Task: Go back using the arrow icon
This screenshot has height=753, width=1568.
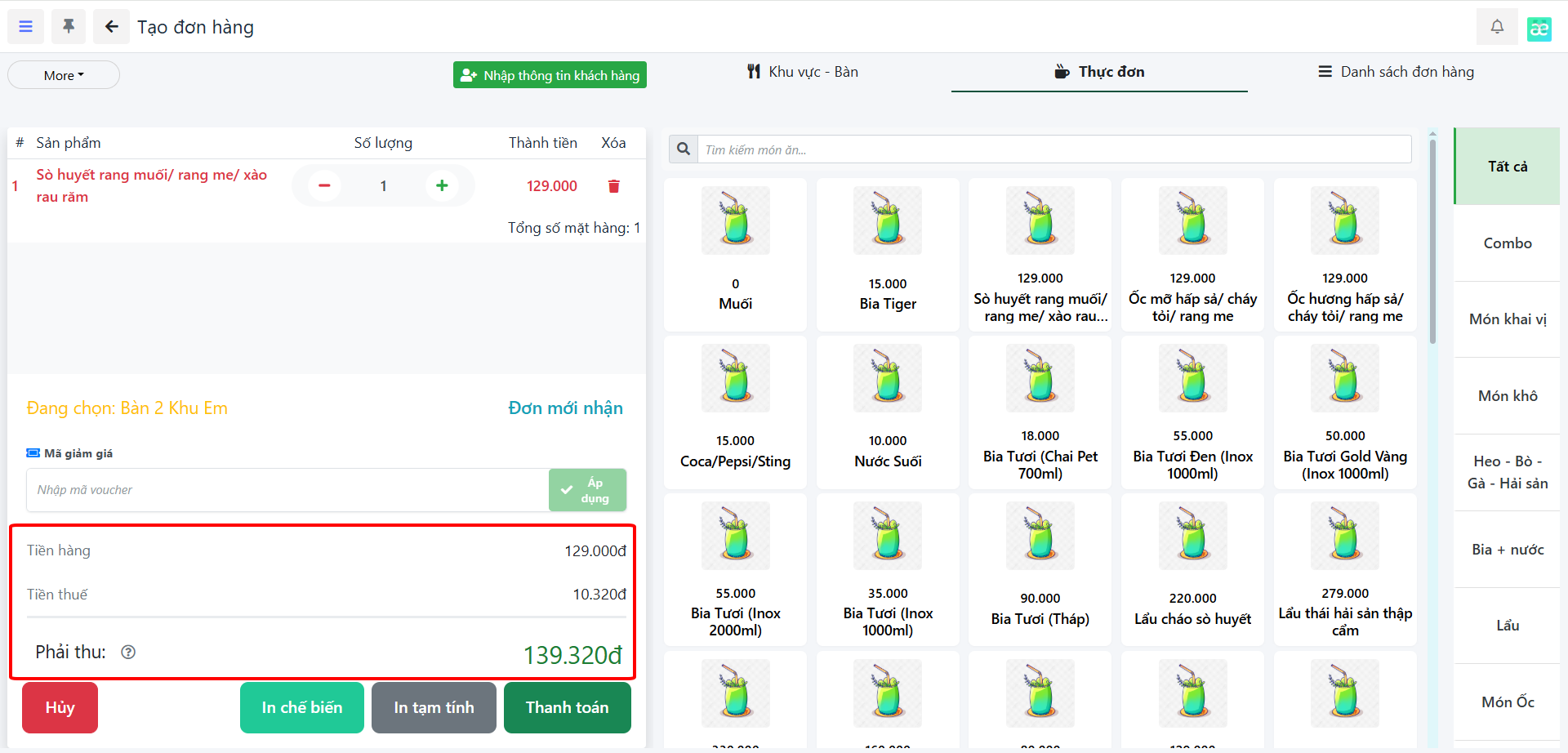Action: coord(111,27)
